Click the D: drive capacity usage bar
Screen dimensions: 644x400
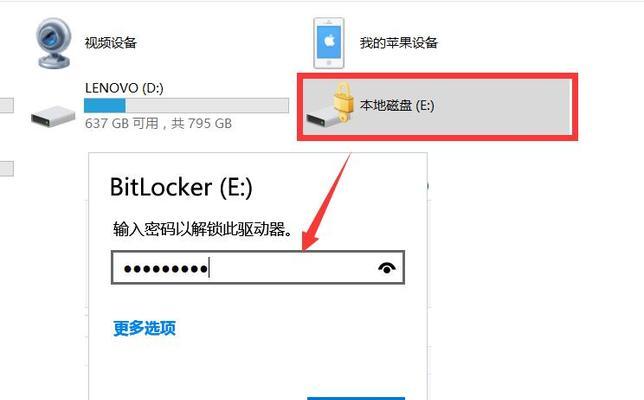[x=186, y=106]
